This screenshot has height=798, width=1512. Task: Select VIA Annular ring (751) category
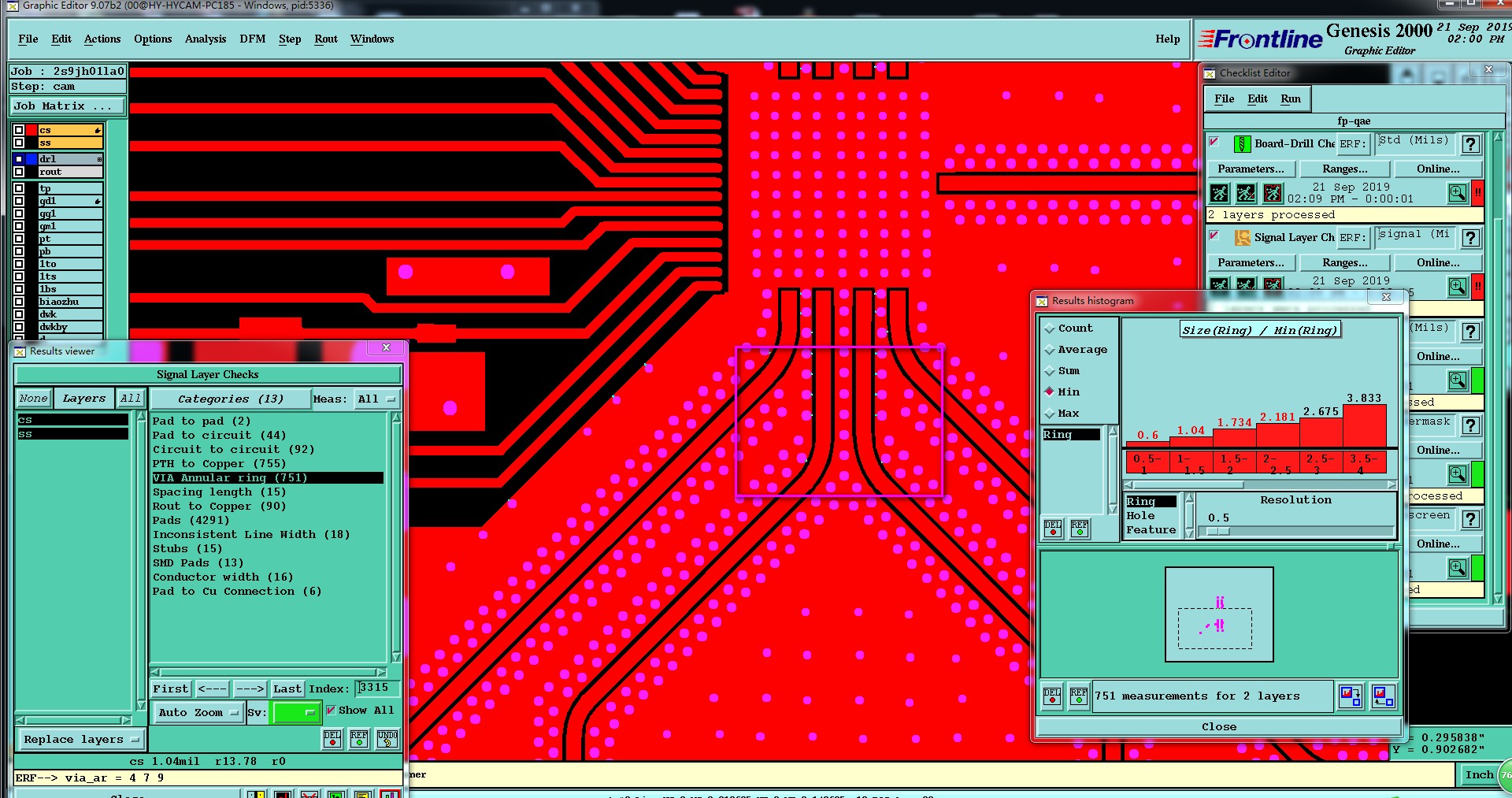(267, 477)
